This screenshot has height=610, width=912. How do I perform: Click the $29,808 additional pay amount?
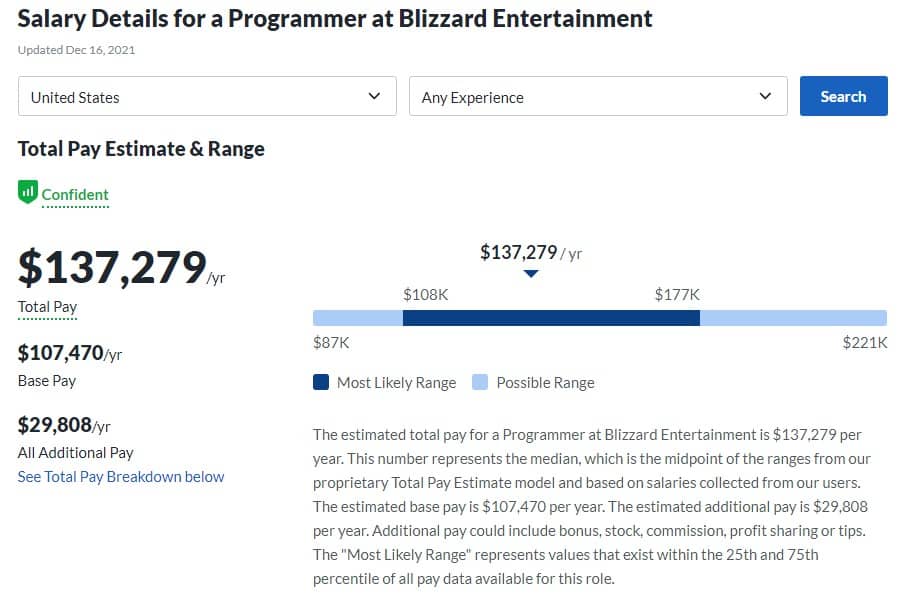[55, 425]
